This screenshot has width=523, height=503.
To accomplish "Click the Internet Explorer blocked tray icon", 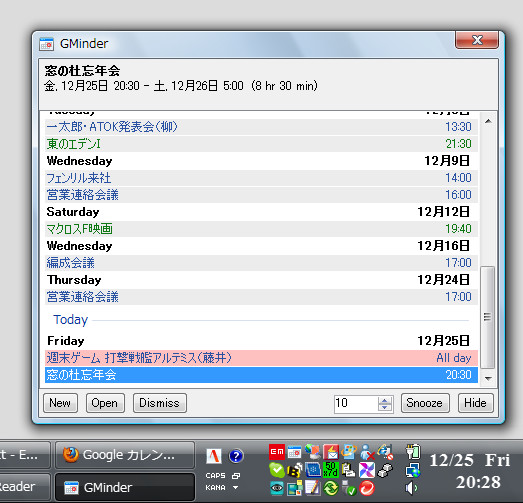I will pyautogui.click(x=385, y=452).
